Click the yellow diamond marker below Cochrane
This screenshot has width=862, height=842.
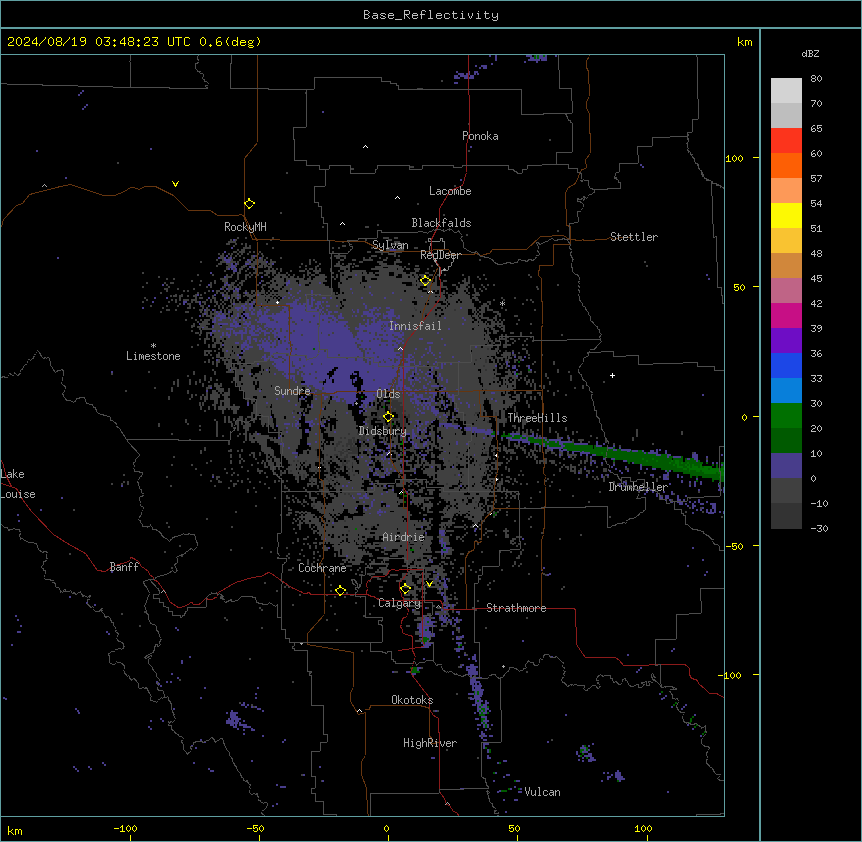pyautogui.click(x=340, y=590)
